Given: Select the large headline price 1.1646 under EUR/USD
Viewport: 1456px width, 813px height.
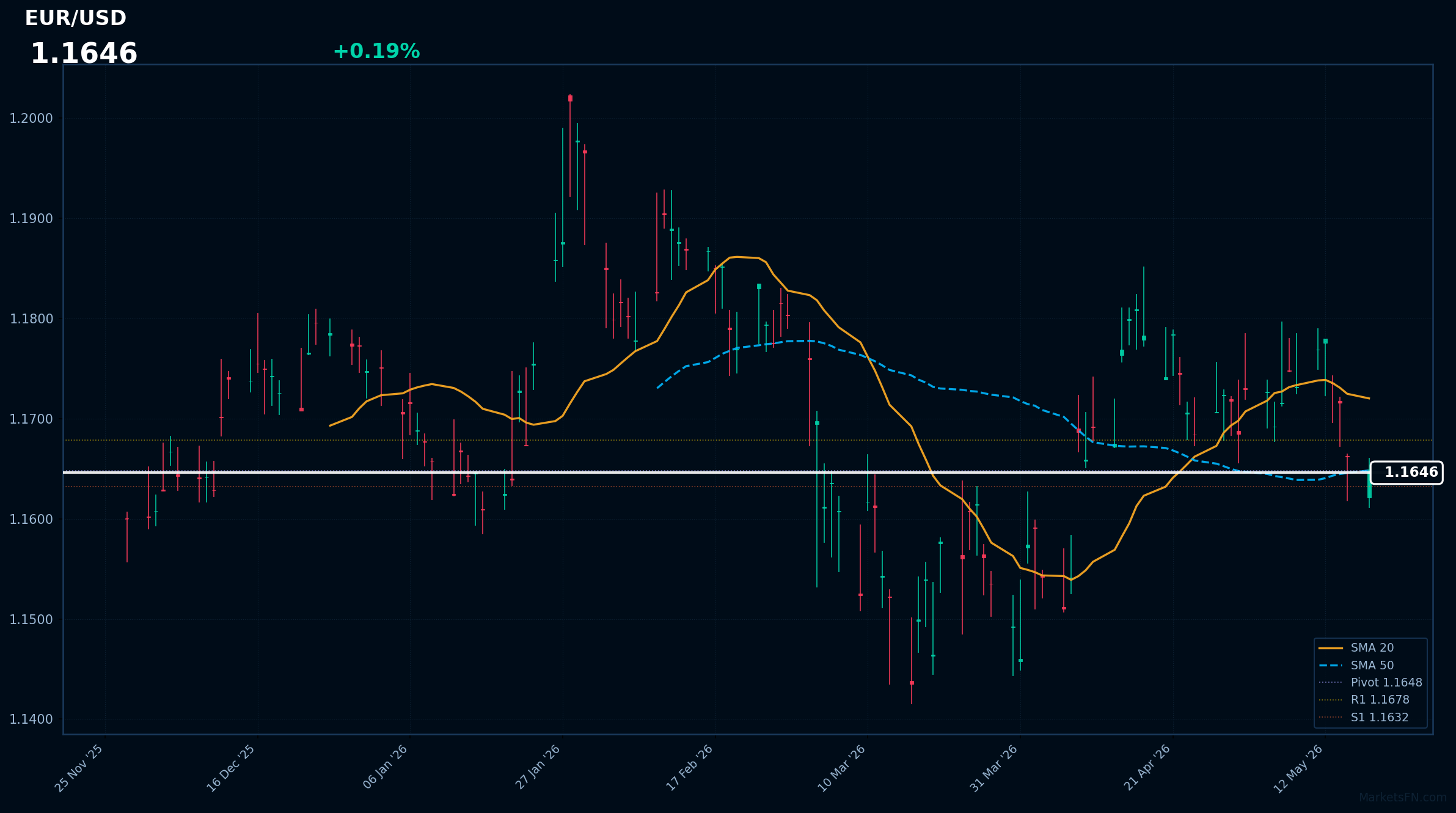Looking at the screenshot, I should click(x=84, y=54).
